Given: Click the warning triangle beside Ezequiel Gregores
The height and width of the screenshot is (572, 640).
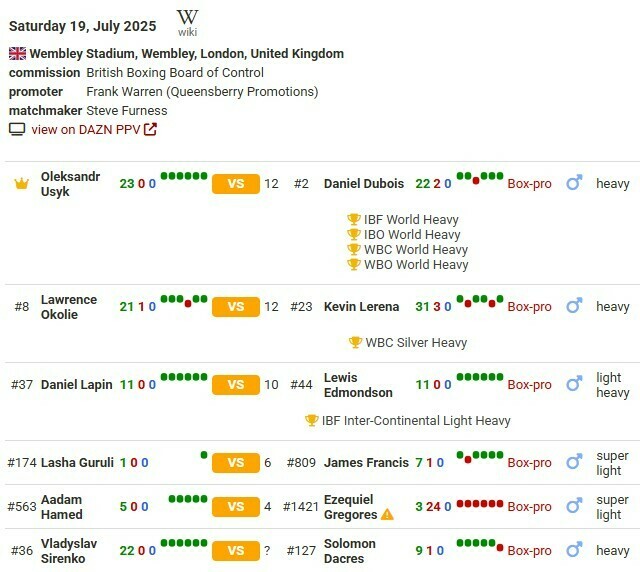Looking at the screenshot, I should (x=387, y=515).
